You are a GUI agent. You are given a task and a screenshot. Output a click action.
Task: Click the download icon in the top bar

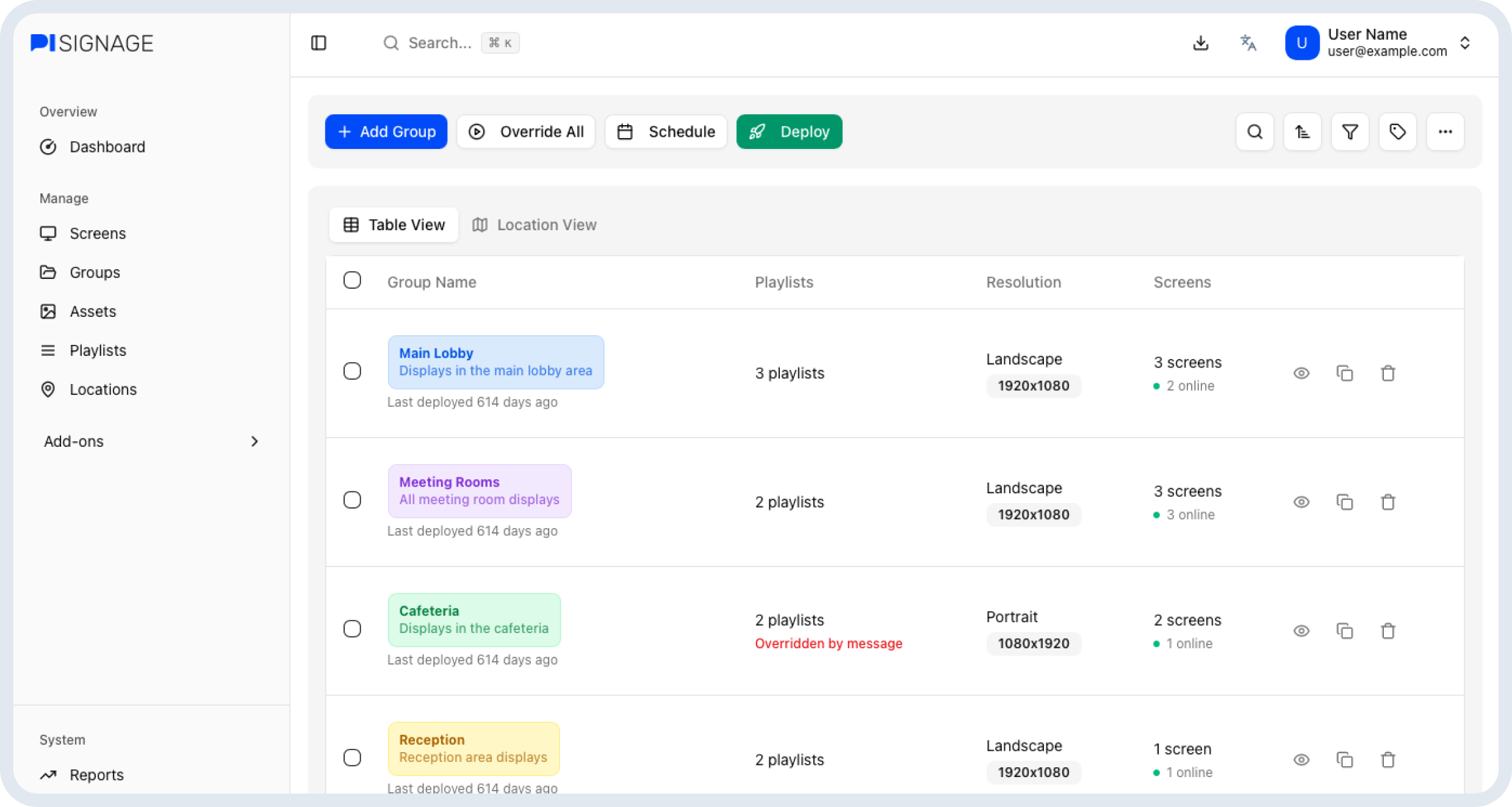pos(1200,43)
